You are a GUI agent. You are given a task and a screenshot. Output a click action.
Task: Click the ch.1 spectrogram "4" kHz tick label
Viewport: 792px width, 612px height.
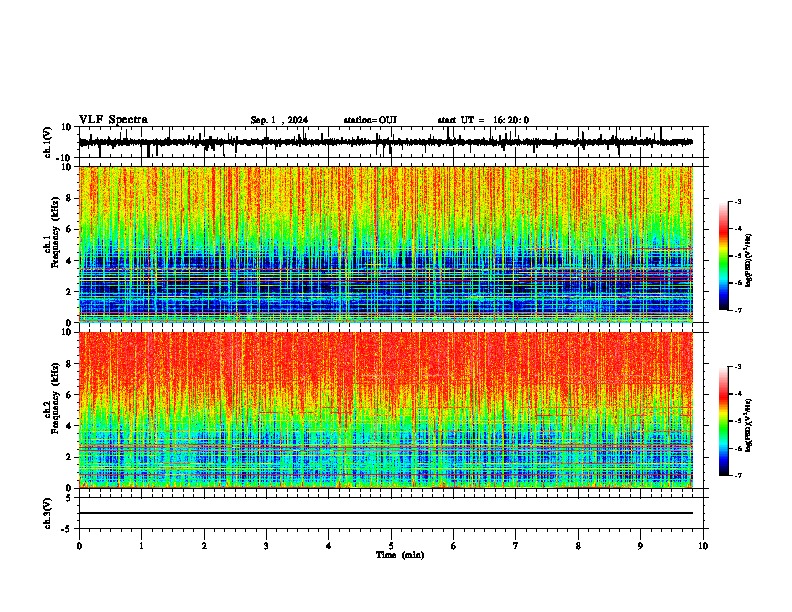(70, 261)
